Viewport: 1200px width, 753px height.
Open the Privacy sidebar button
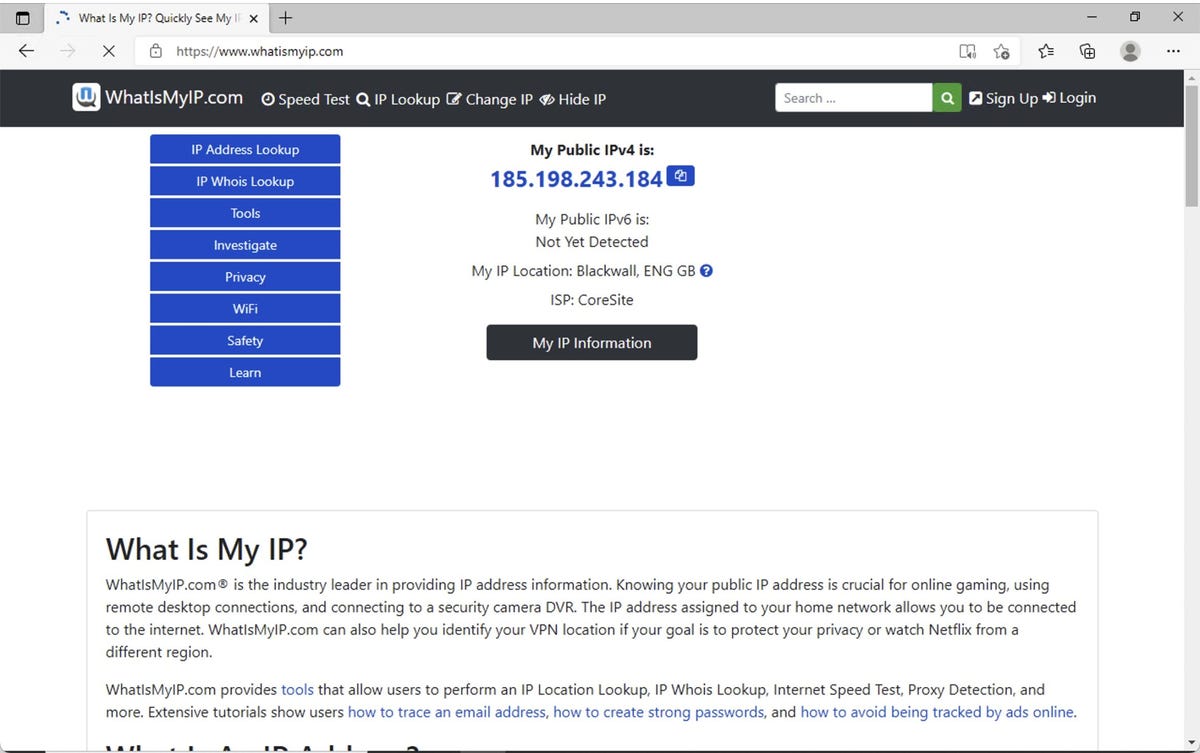pyautogui.click(x=245, y=277)
